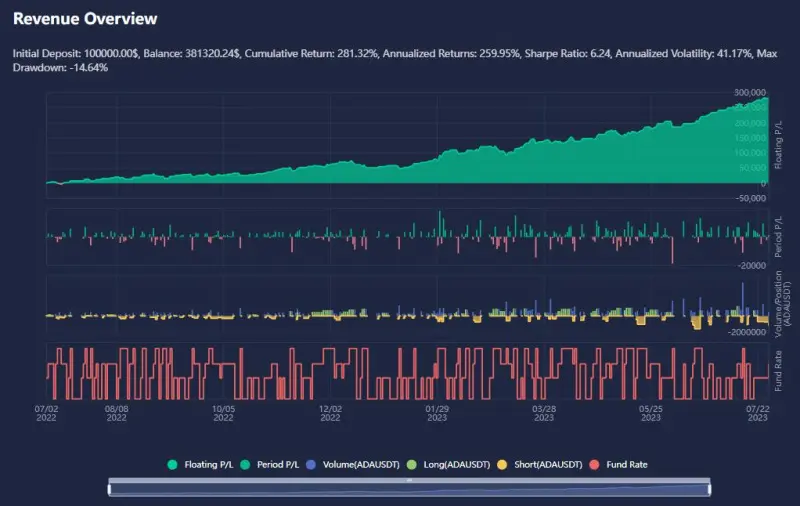Click the 300,000 y-axis tick label
This screenshot has width=800, height=506.
pyautogui.click(x=750, y=93)
